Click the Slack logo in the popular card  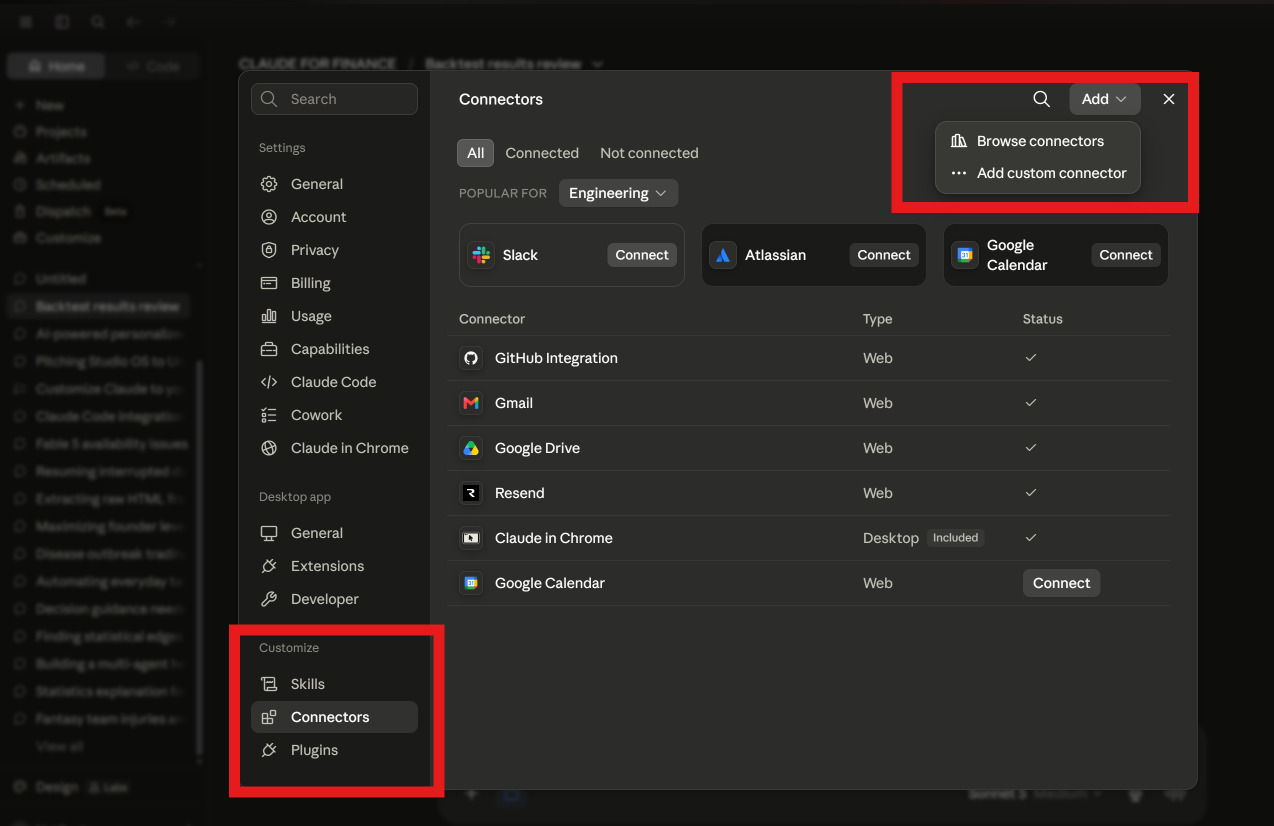pyautogui.click(x=481, y=255)
